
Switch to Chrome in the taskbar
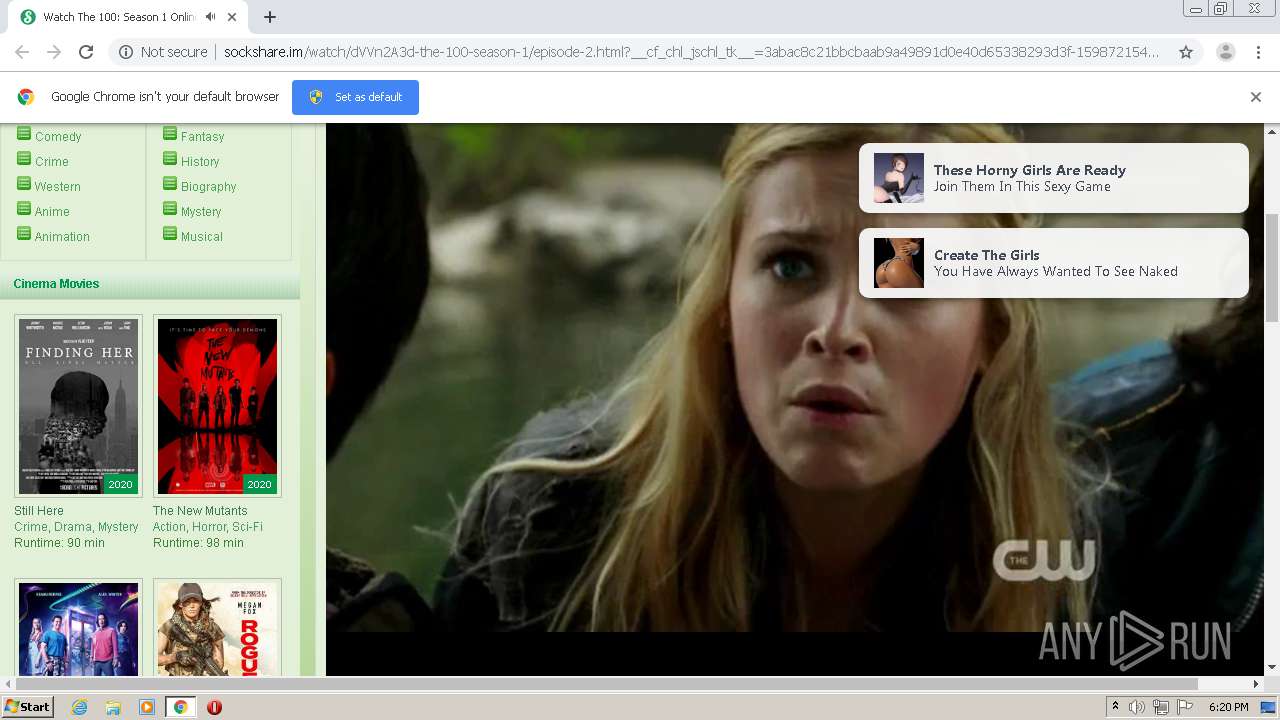[x=180, y=707]
